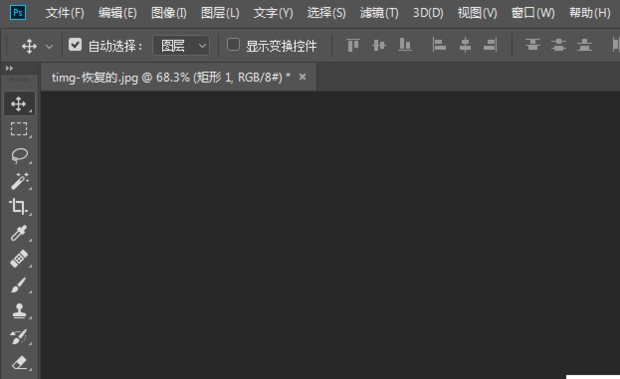Open the 图层 auto-select dropdown
The image size is (620, 379).
tap(181, 46)
